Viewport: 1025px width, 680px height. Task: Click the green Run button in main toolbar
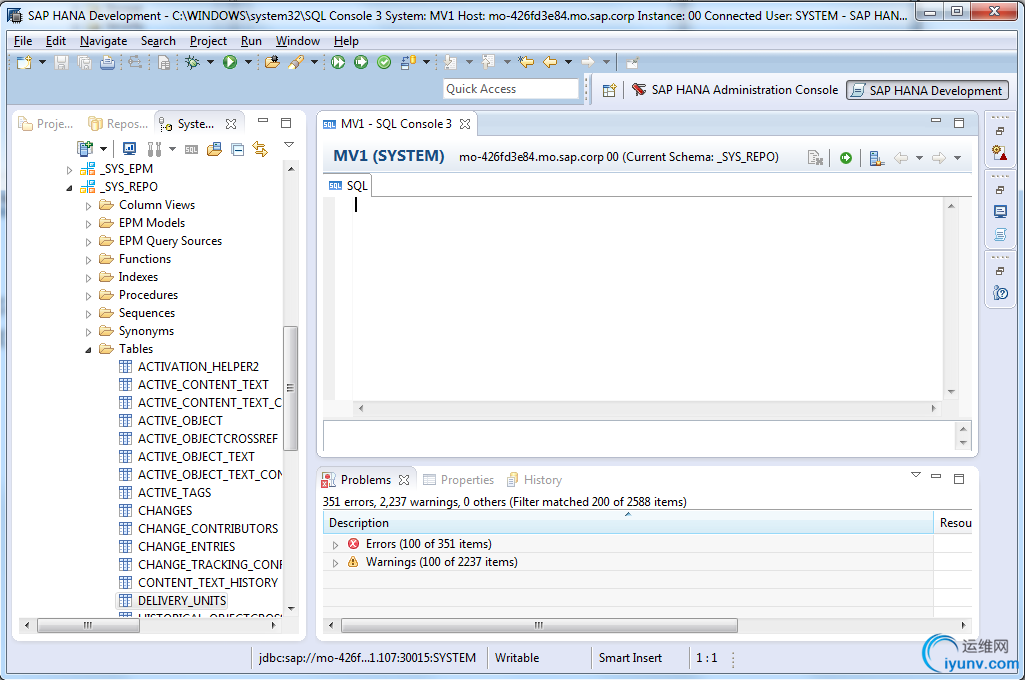(x=230, y=62)
